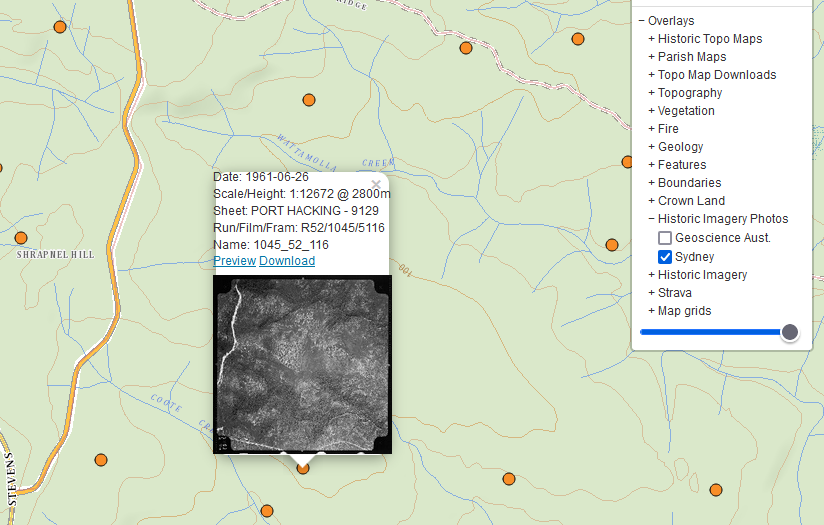
Task: Click the Download link in popup
Action: tap(287, 261)
